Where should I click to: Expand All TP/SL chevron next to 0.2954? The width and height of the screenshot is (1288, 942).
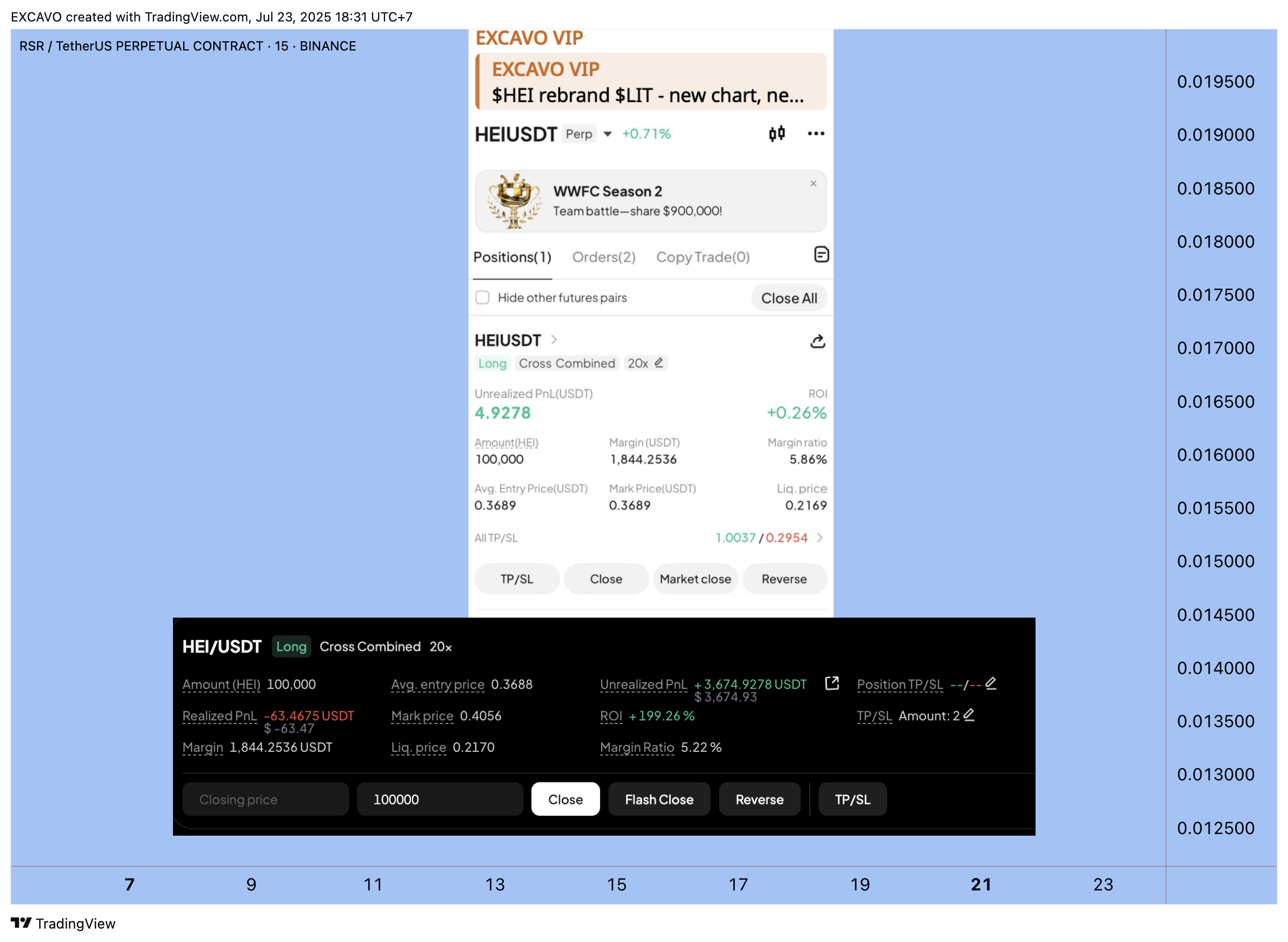click(819, 538)
